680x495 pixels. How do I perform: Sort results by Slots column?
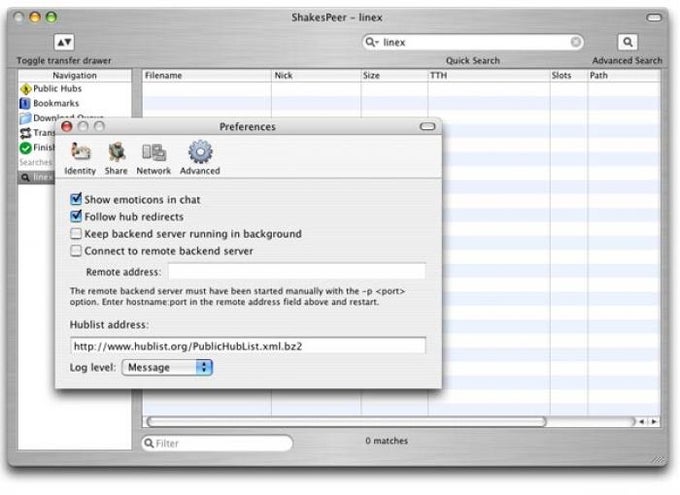point(569,75)
